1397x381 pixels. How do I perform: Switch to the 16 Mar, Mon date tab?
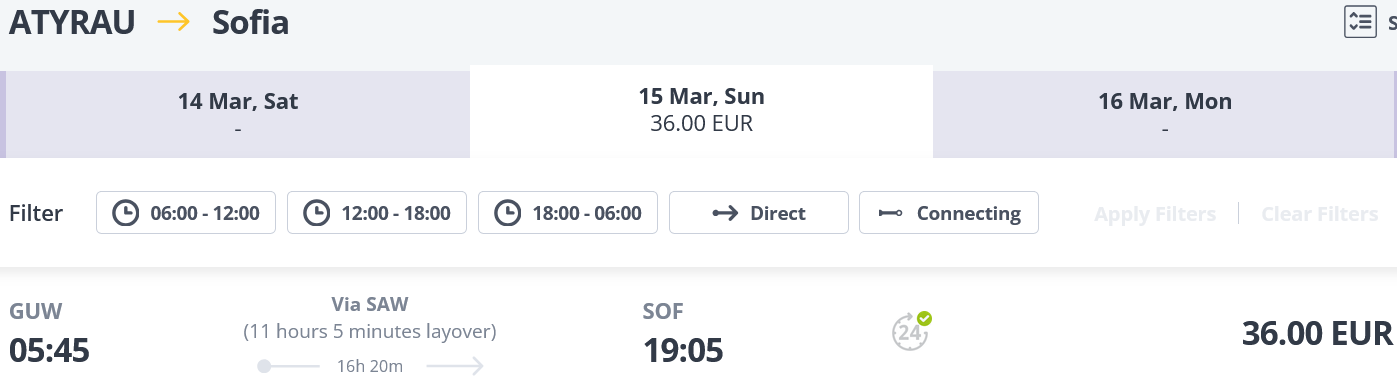pyautogui.click(x=1165, y=114)
